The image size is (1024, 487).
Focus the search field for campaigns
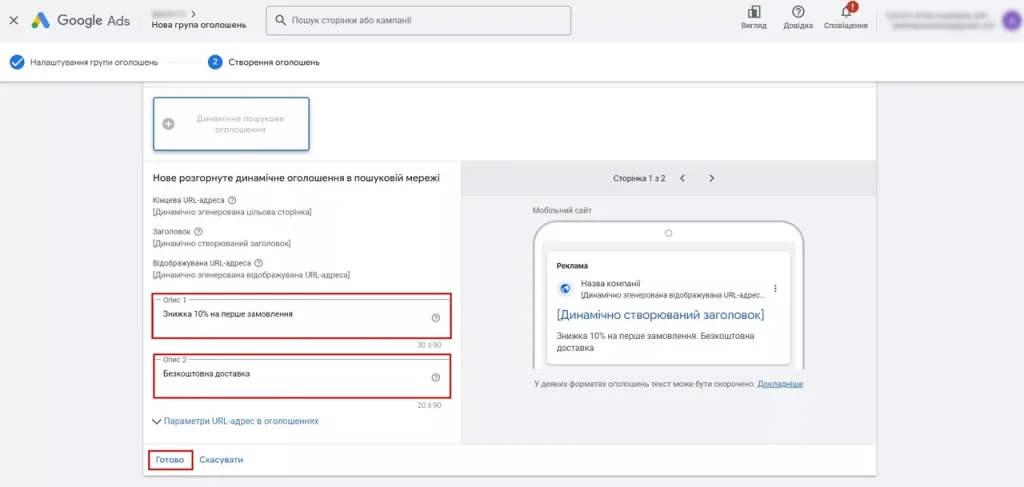pyautogui.click(x=418, y=20)
